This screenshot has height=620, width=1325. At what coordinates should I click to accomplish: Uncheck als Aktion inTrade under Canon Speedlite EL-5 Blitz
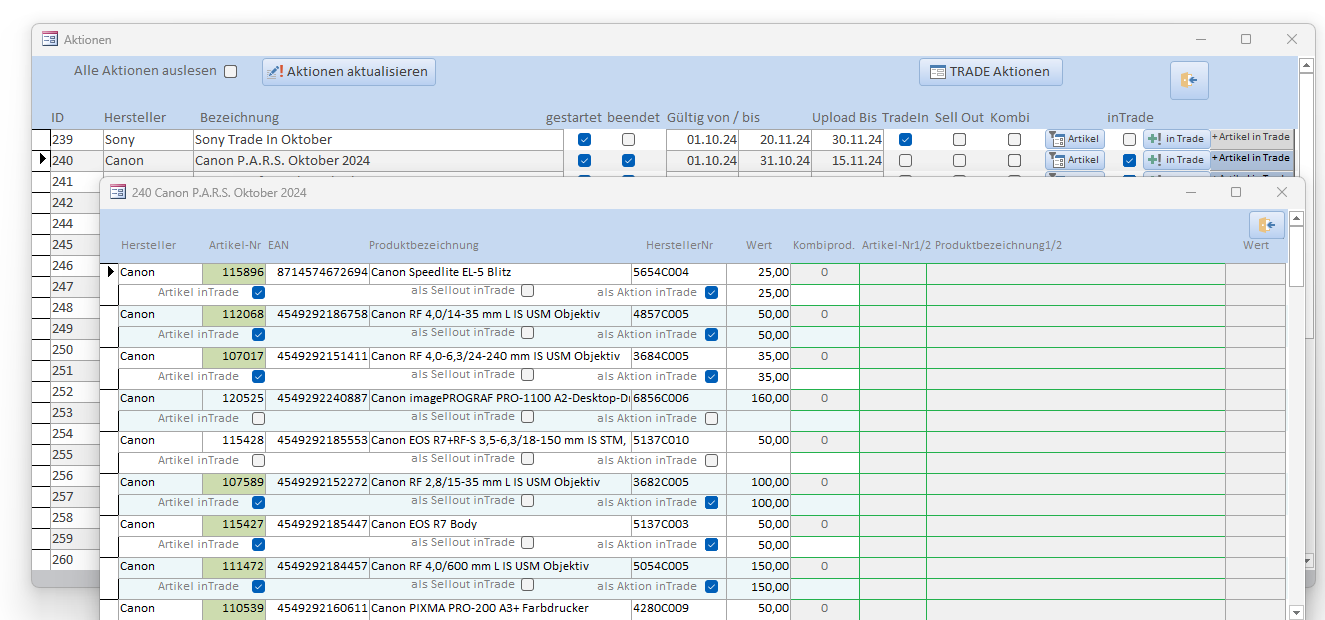tap(712, 293)
